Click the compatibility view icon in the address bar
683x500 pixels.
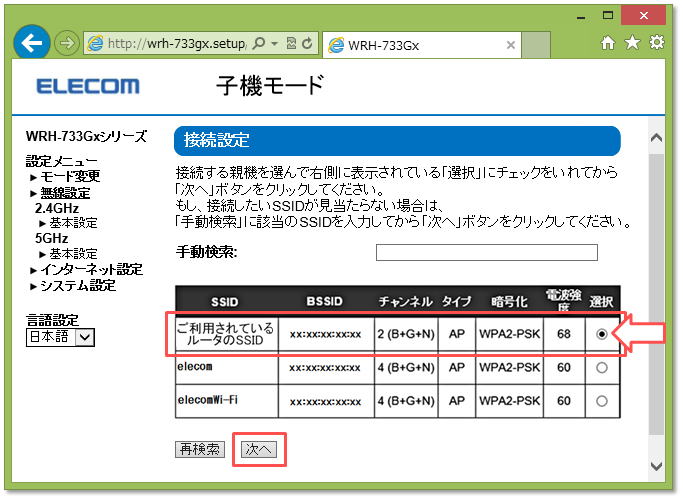291,43
